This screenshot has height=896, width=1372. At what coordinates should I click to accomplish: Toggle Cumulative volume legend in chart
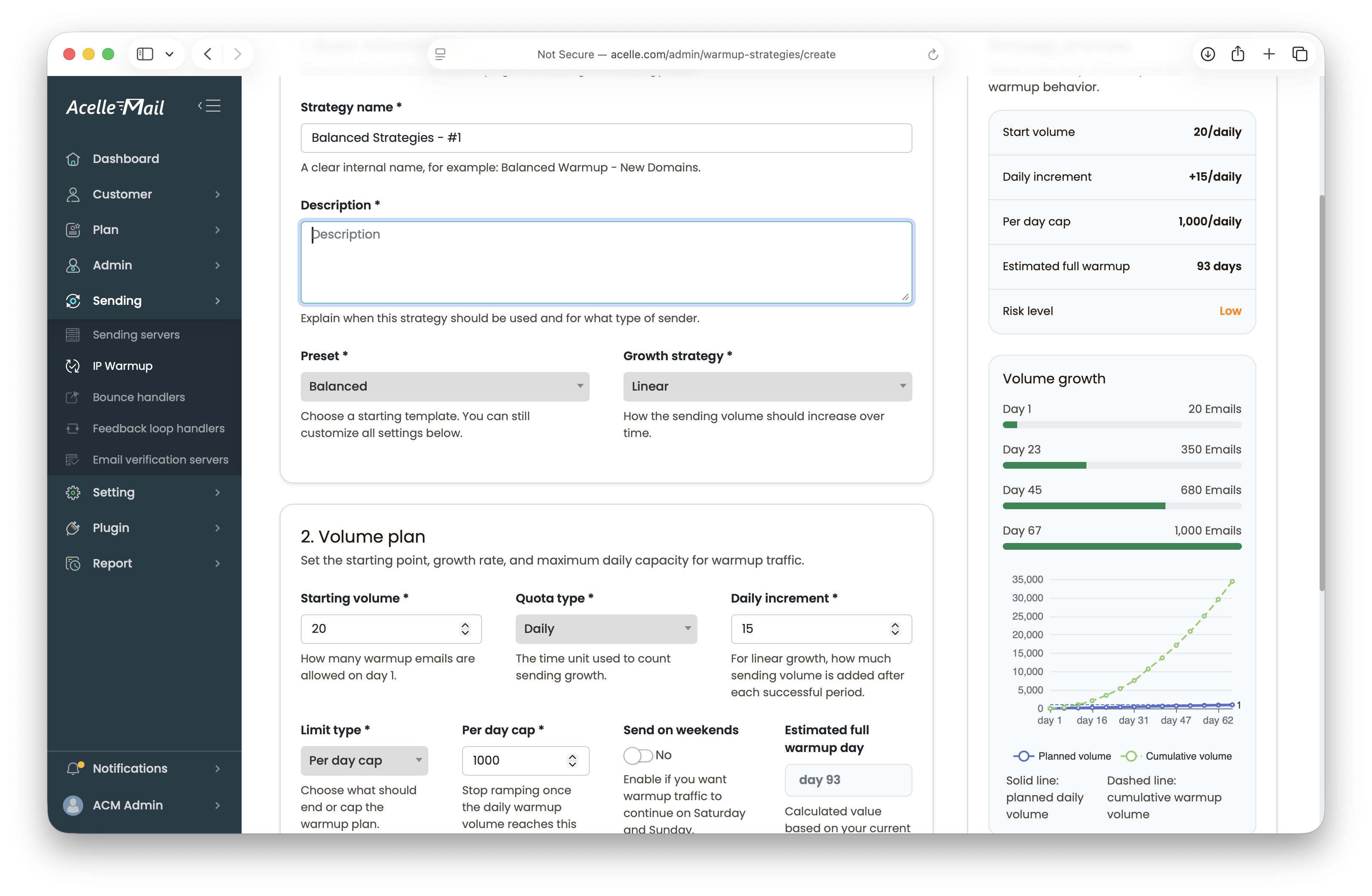[1176, 756]
